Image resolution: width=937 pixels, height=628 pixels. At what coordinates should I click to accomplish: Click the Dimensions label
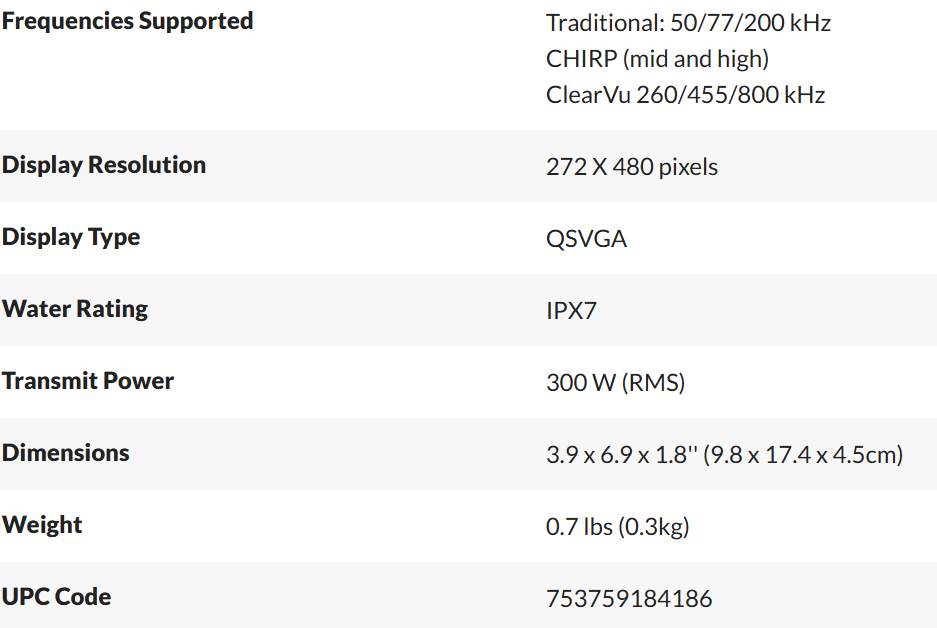click(66, 453)
